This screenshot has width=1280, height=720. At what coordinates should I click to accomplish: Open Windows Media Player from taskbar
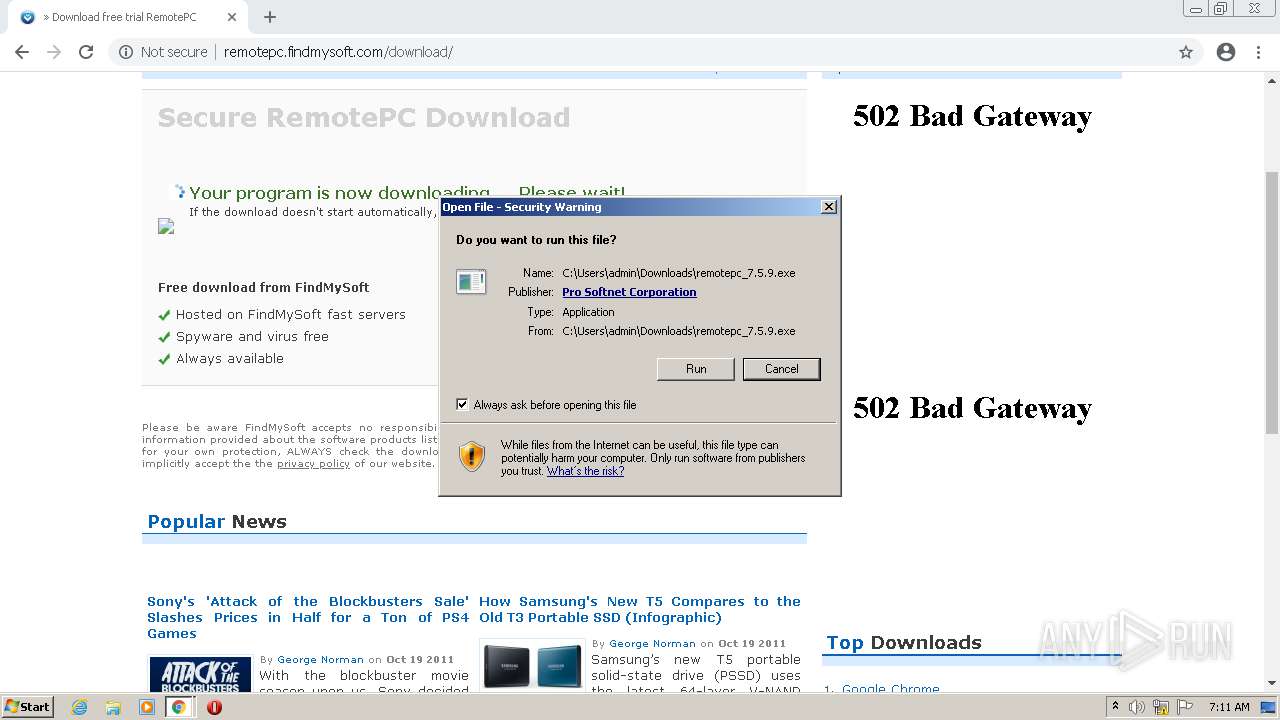[x=146, y=707]
